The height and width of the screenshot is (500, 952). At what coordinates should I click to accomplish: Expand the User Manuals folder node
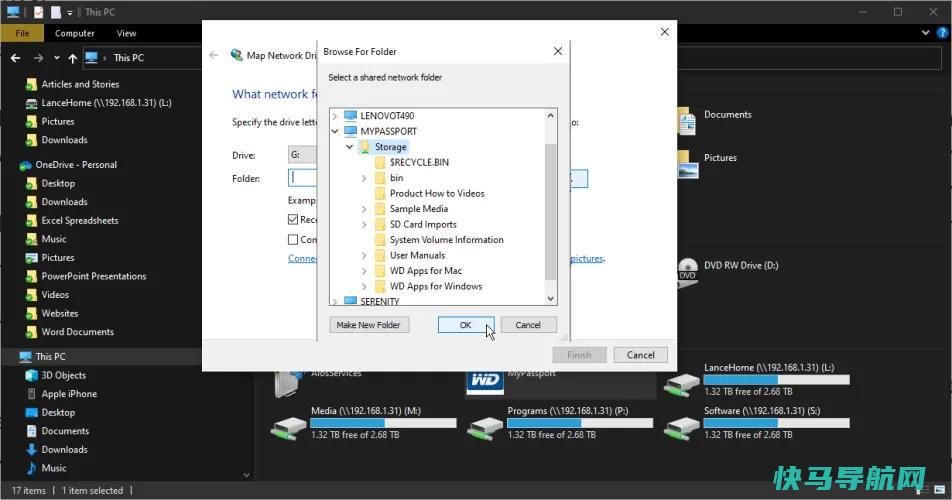point(364,255)
